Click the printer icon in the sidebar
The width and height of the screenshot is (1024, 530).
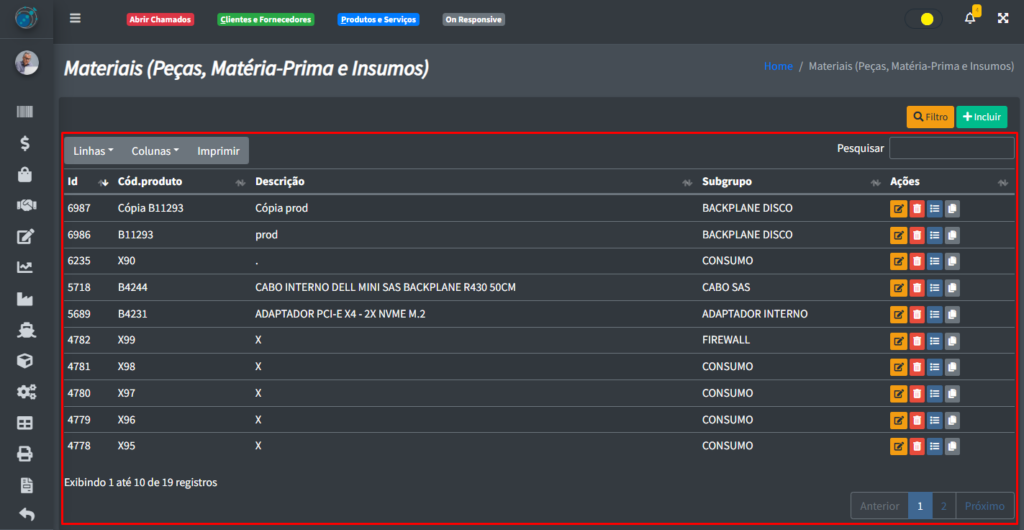(x=26, y=454)
